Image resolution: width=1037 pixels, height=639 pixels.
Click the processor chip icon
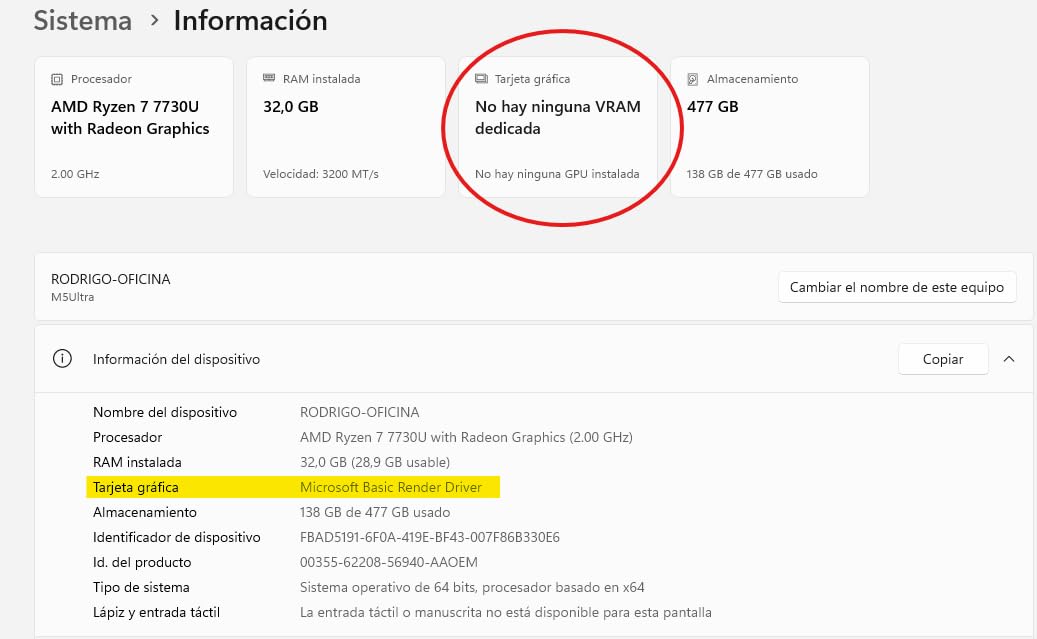pyautogui.click(x=57, y=79)
